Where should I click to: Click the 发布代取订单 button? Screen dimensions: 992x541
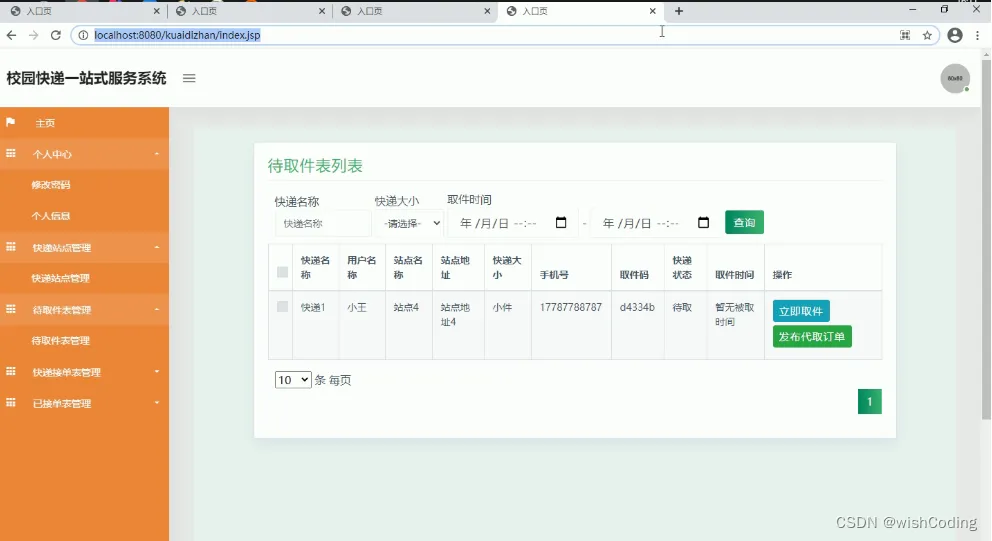tap(812, 337)
